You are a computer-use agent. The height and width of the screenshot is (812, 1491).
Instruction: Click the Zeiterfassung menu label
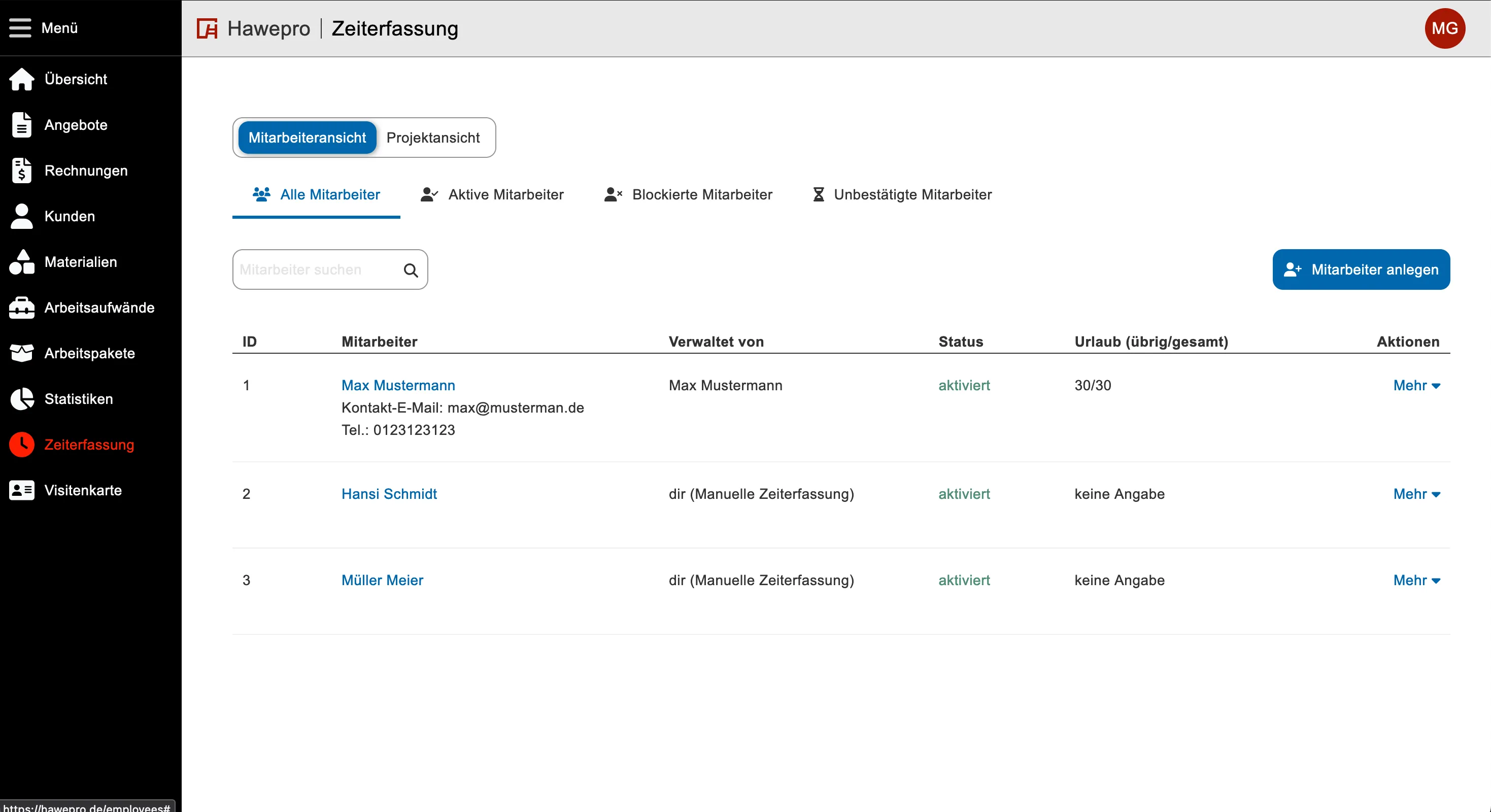click(89, 445)
